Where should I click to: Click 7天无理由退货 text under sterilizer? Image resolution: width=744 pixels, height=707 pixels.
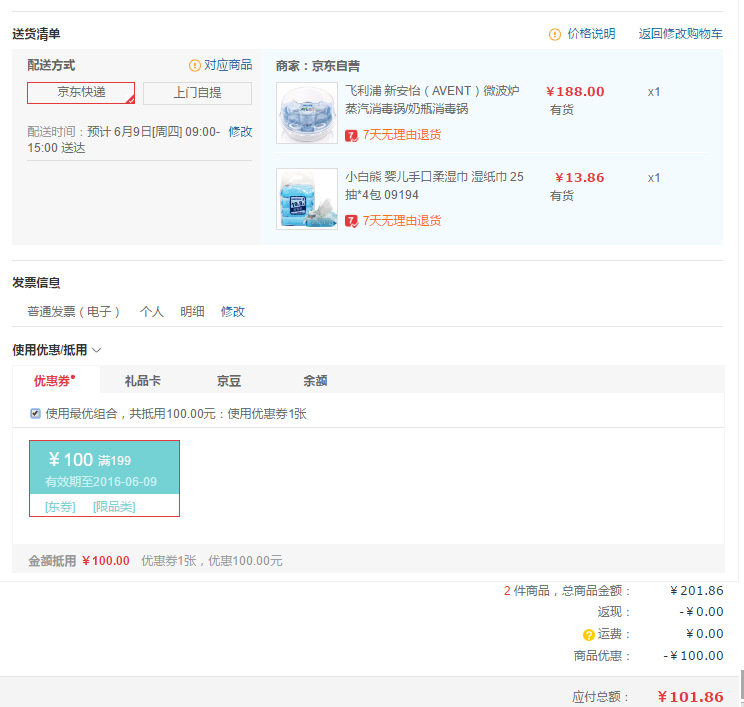pyautogui.click(x=402, y=135)
